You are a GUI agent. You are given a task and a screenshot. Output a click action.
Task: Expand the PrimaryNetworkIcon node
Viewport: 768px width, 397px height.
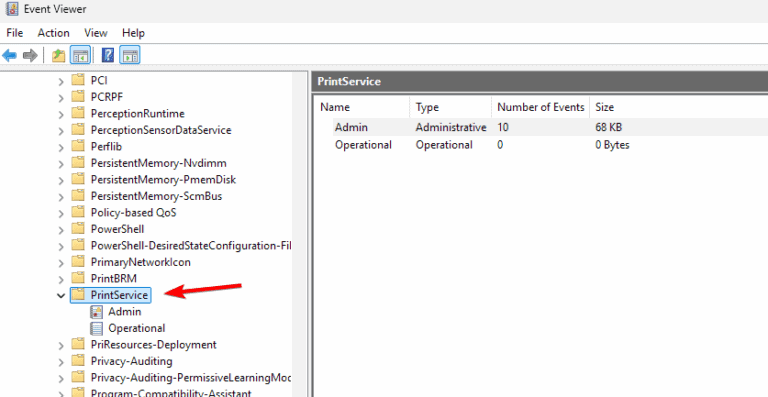pyautogui.click(x=61, y=263)
